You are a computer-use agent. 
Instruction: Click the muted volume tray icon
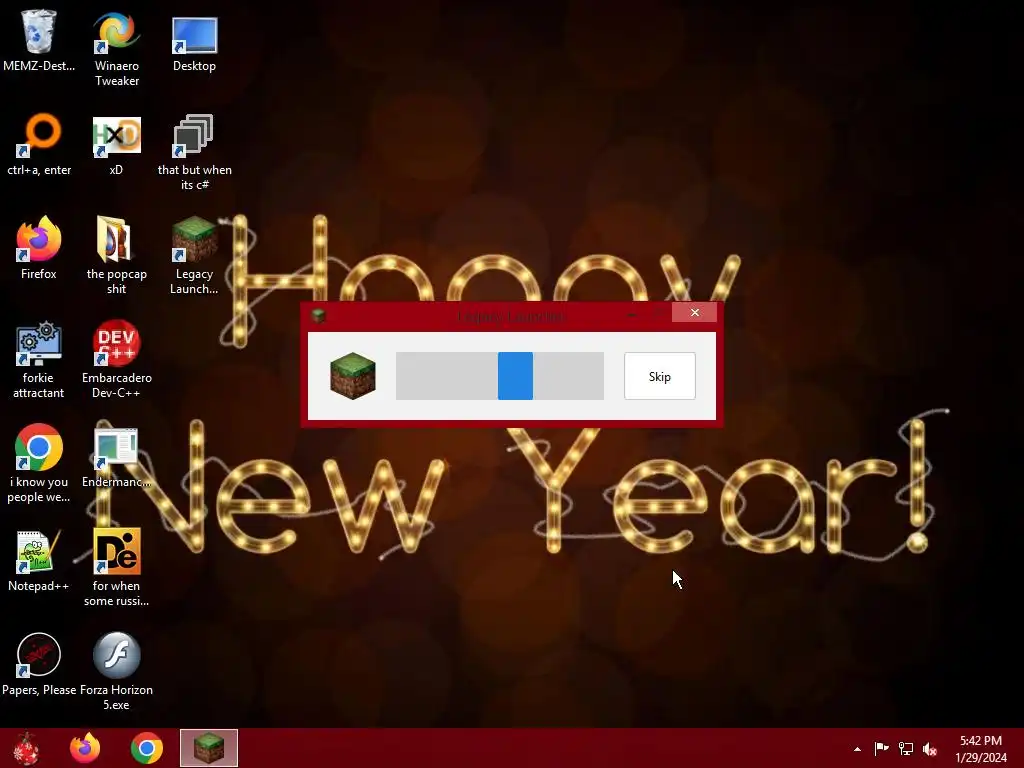pos(930,748)
